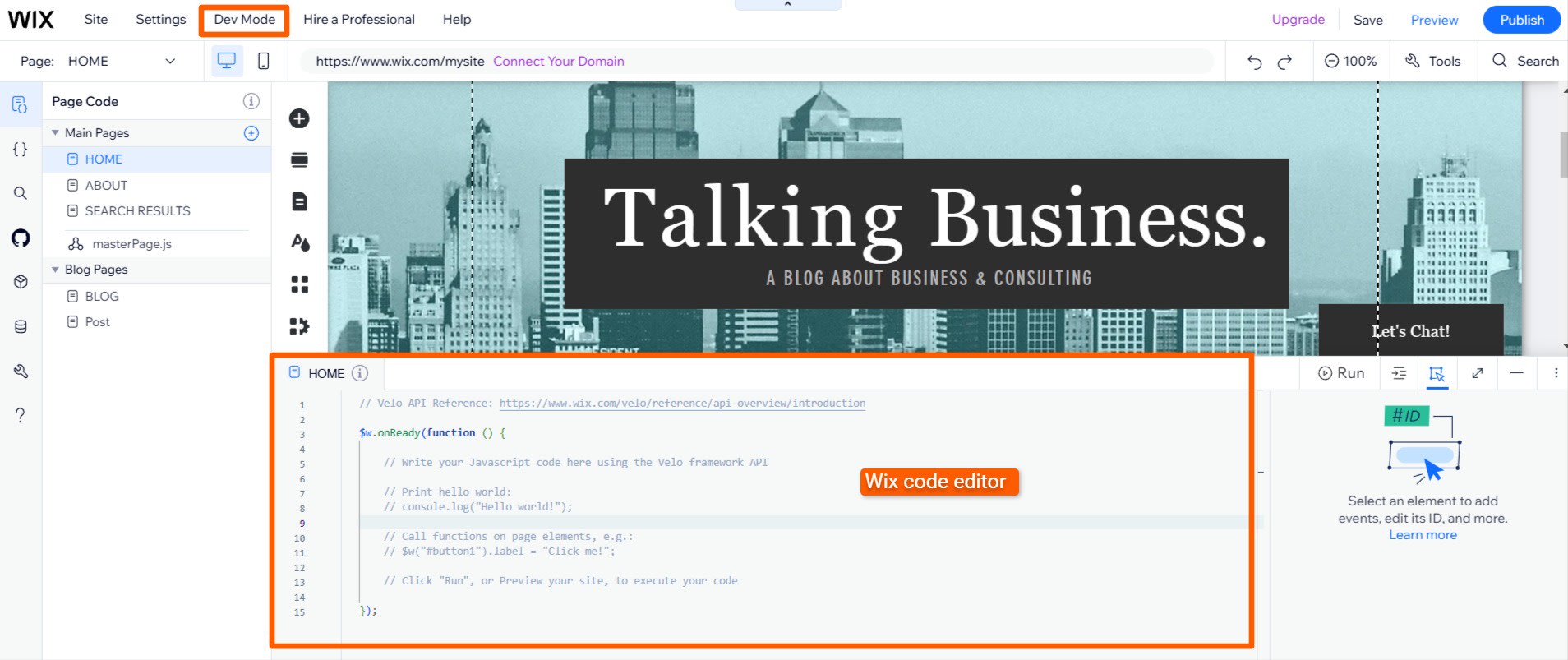Image resolution: width=1568 pixels, height=660 pixels.
Task: Click the site URL text
Action: [400, 61]
